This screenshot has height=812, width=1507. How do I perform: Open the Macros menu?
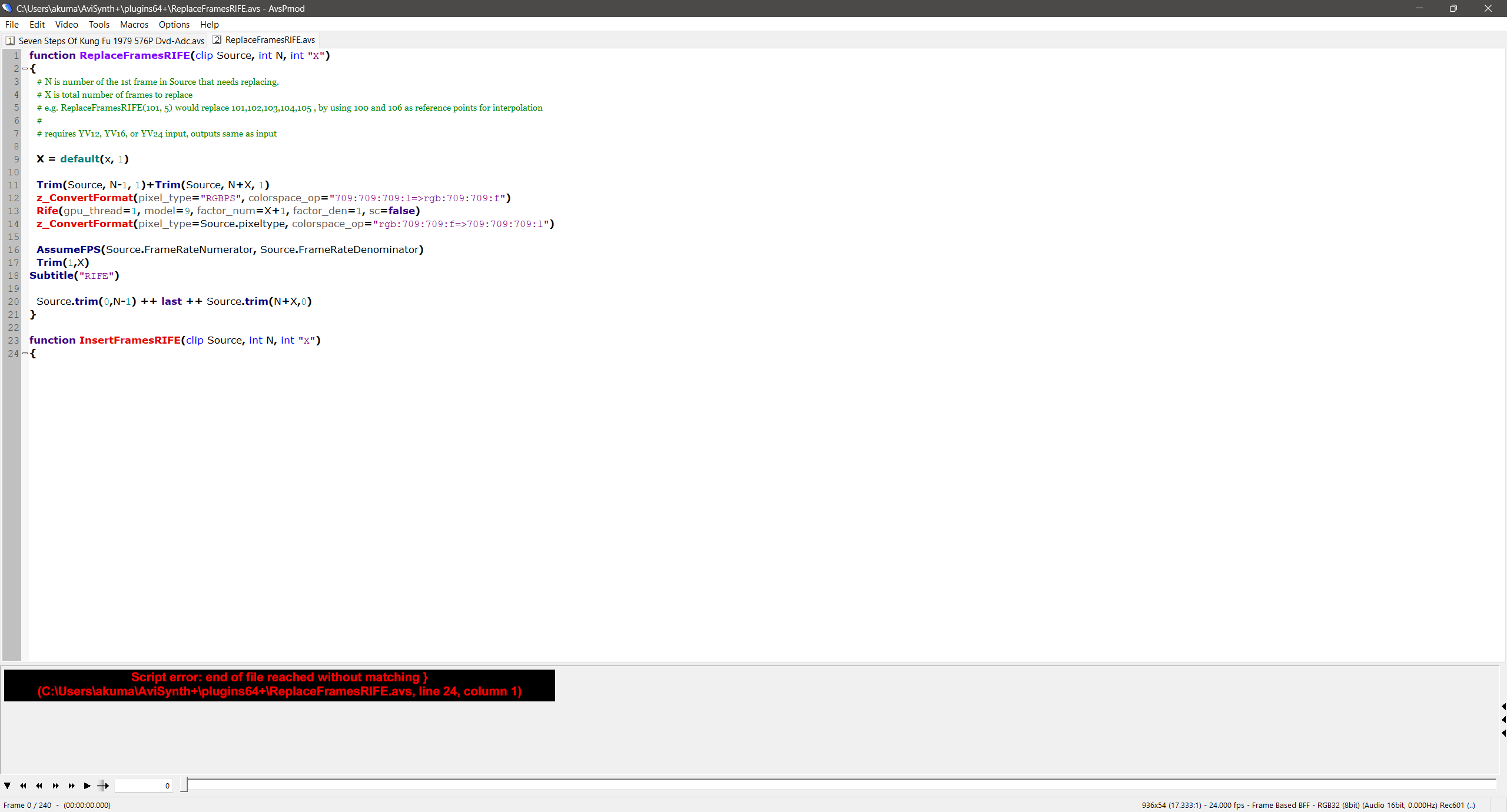134,24
